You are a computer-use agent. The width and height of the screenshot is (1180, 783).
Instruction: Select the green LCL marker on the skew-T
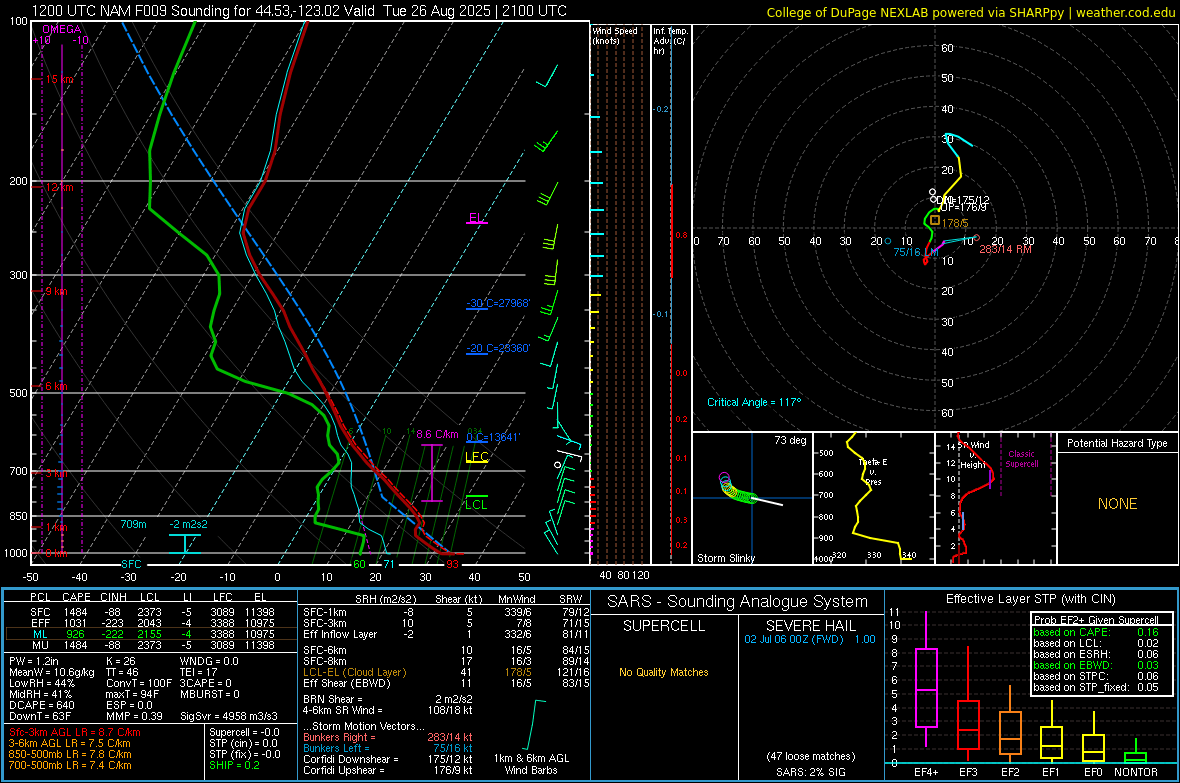pyautogui.click(x=476, y=504)
